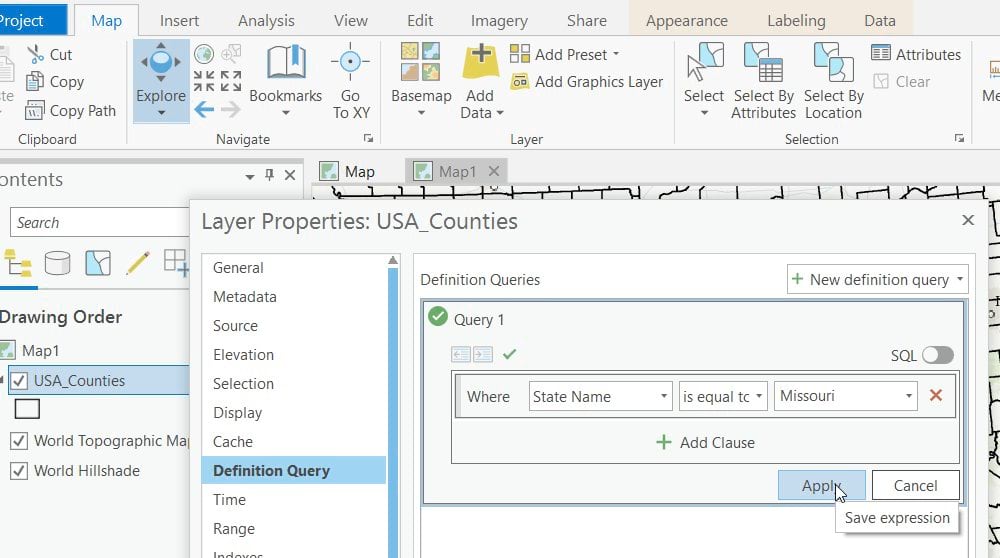Click the Fixed Zoom Out arrows icon

tap(231, 81)
